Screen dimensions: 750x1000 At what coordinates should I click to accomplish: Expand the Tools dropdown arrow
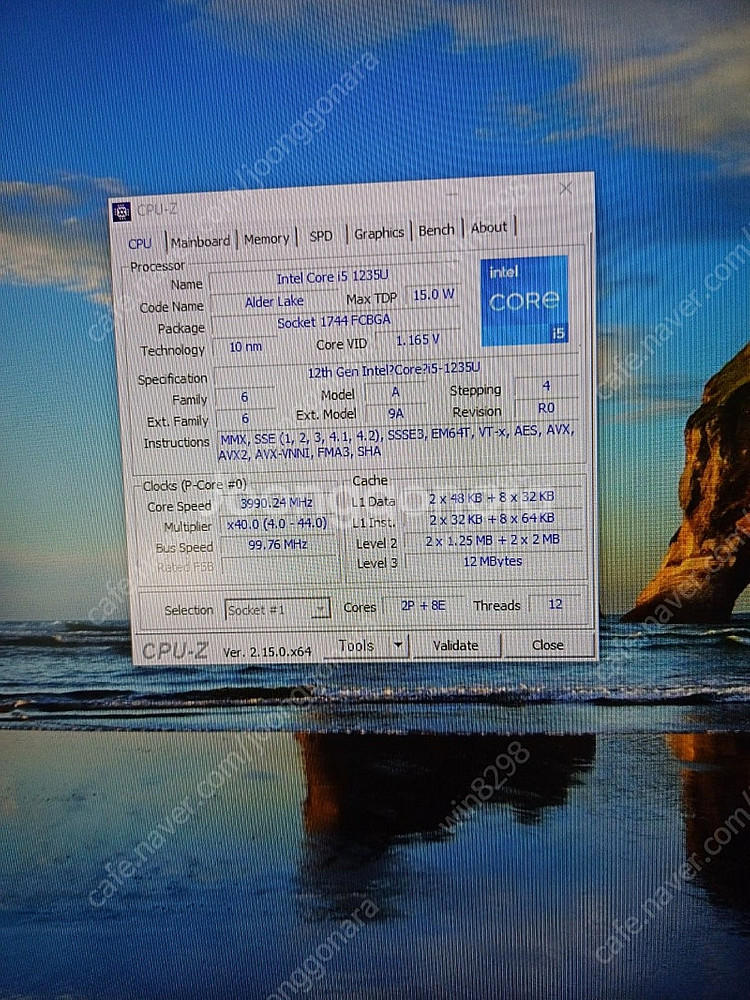tap(399, 645)
